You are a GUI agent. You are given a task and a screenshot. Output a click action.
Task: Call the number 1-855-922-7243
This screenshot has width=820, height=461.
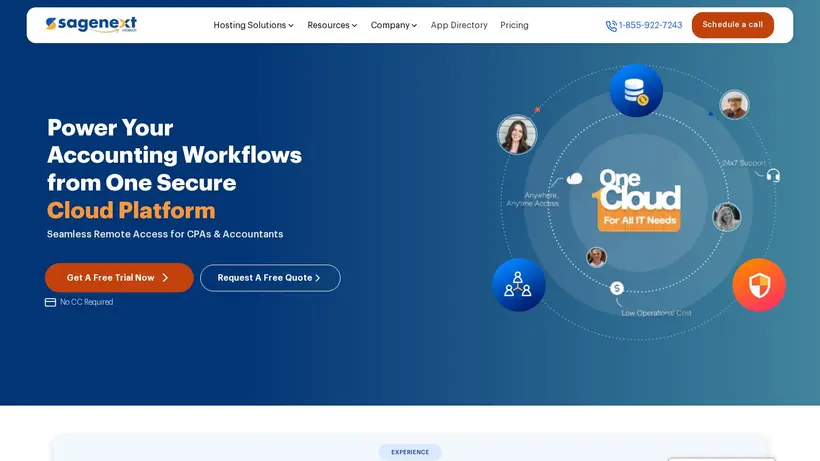click(x=650, y=25)
